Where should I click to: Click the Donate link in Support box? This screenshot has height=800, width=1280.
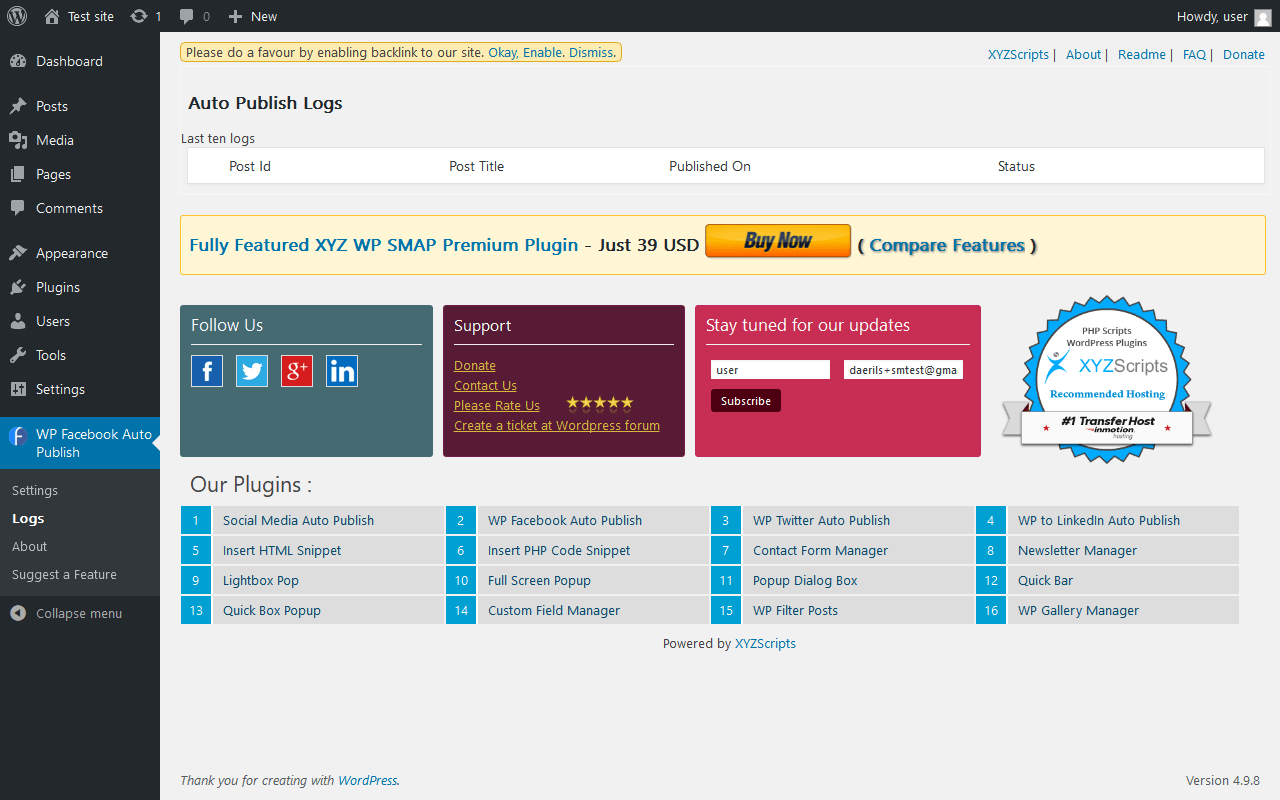tap(475, 365)
